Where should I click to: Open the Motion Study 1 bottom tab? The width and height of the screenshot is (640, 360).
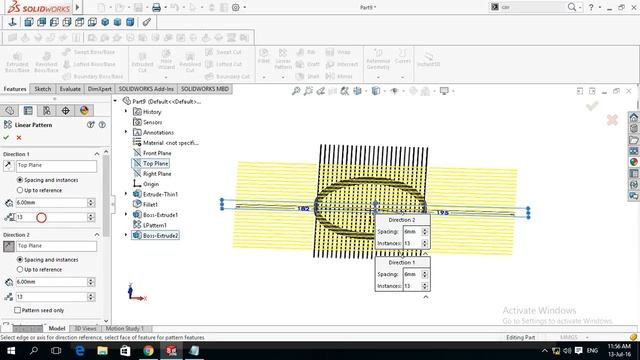click(125, 329)
